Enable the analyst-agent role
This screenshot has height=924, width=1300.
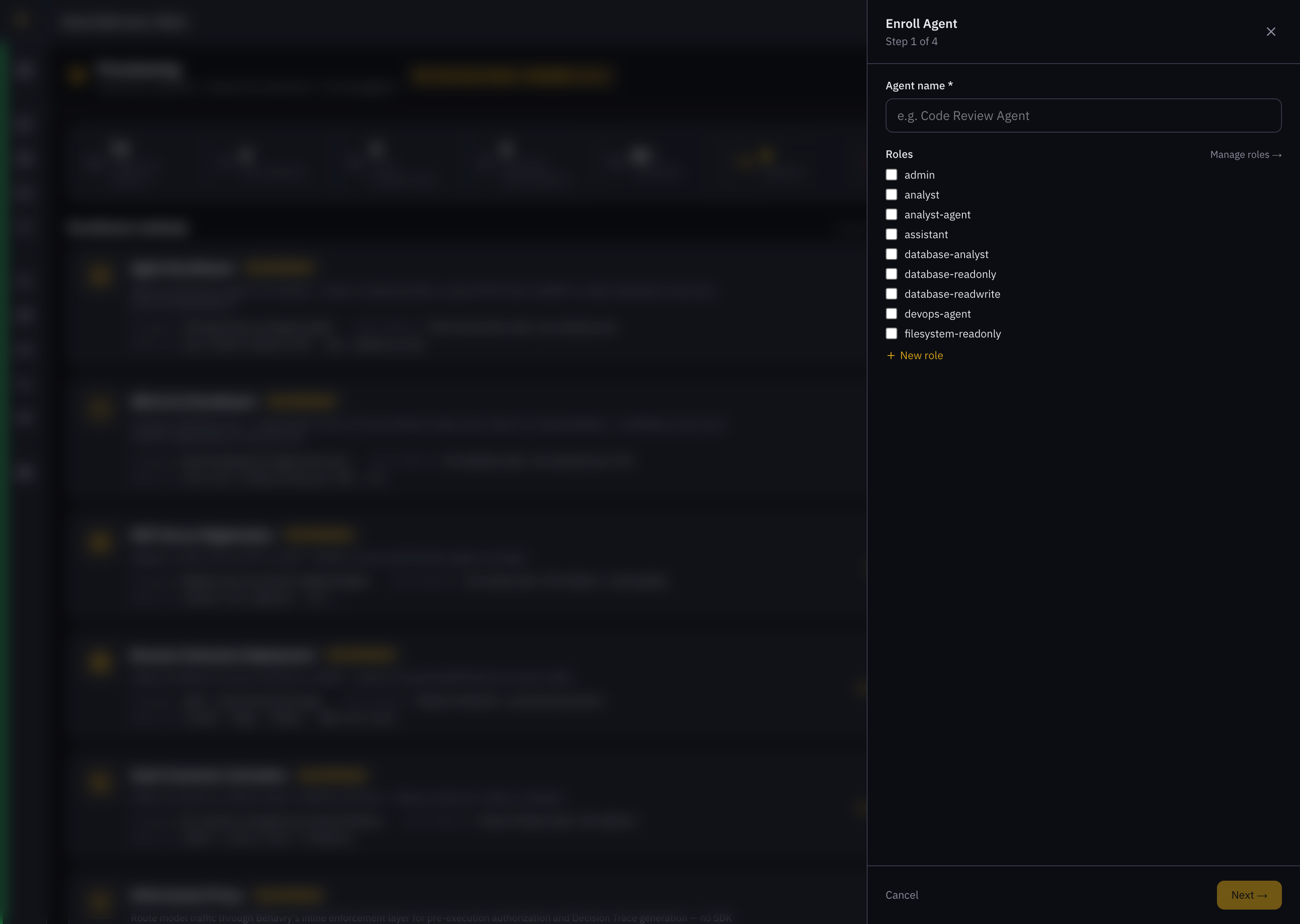tap(891, 214)
